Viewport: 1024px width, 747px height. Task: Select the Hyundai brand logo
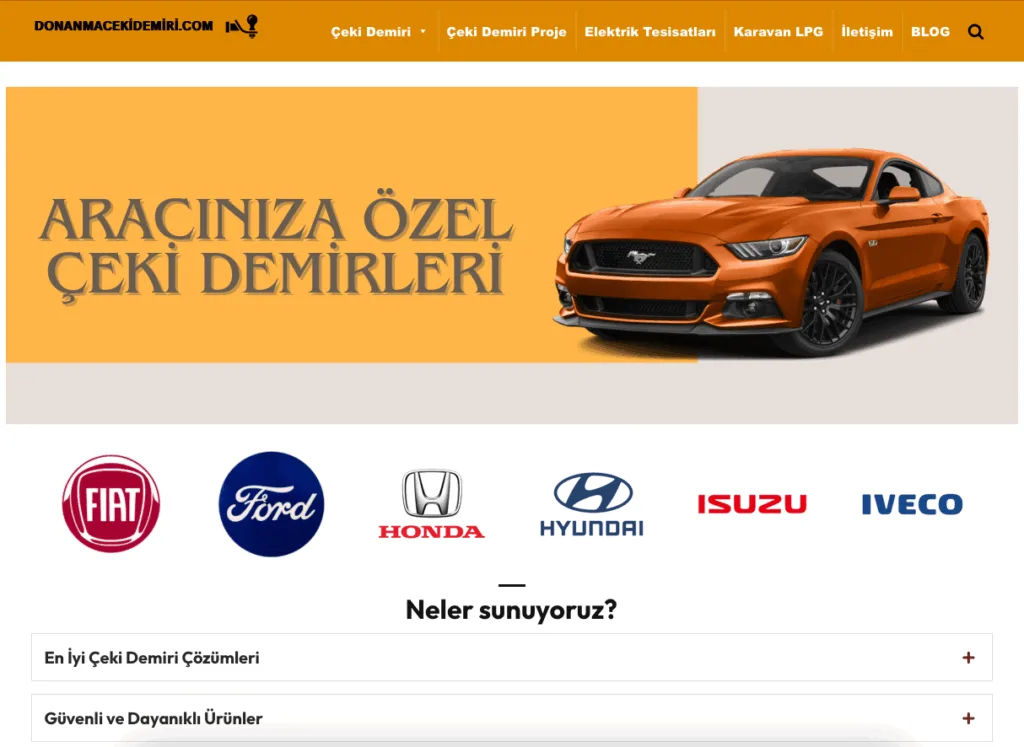(592, 504)
